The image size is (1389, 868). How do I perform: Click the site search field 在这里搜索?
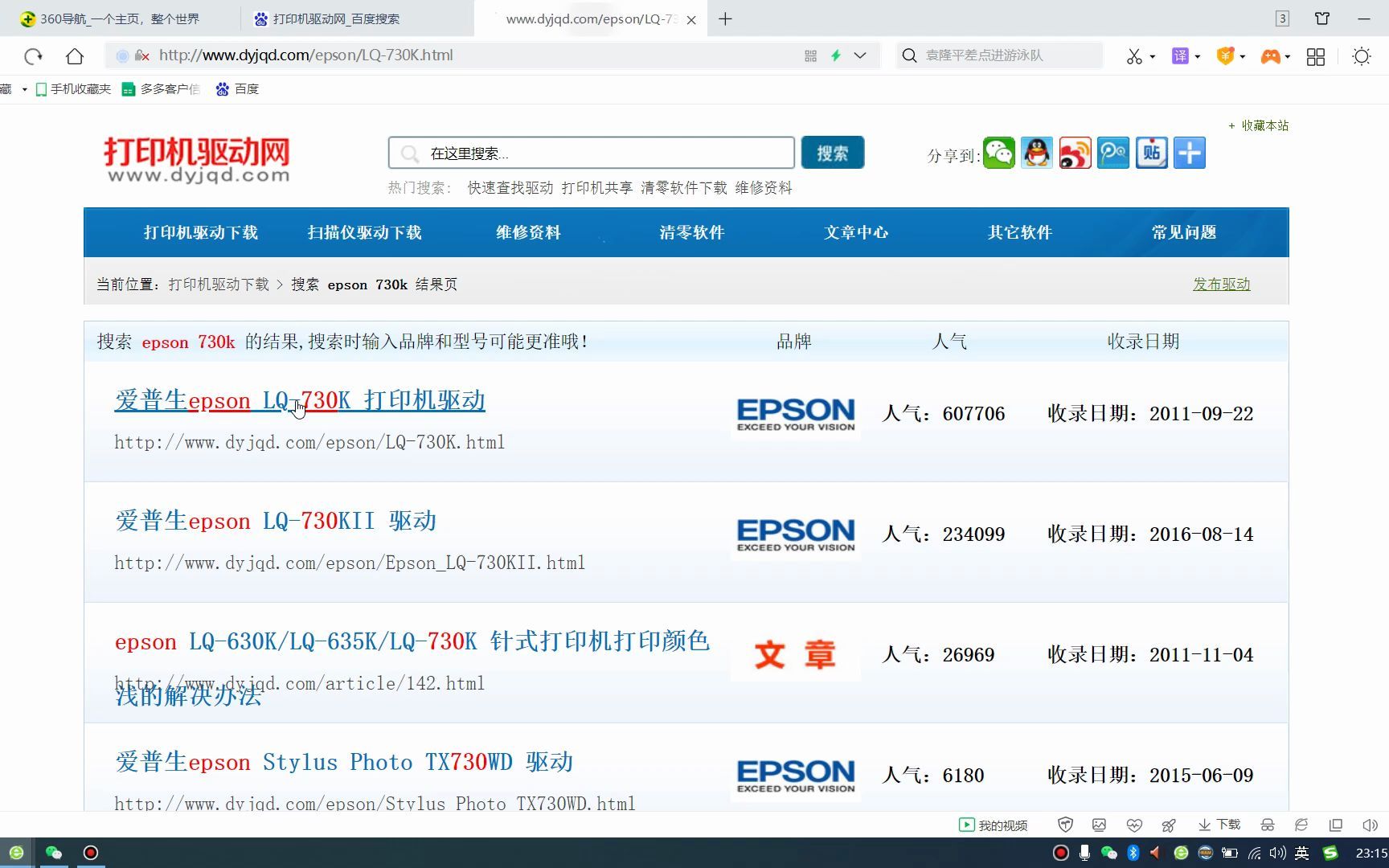coord(592,153)
